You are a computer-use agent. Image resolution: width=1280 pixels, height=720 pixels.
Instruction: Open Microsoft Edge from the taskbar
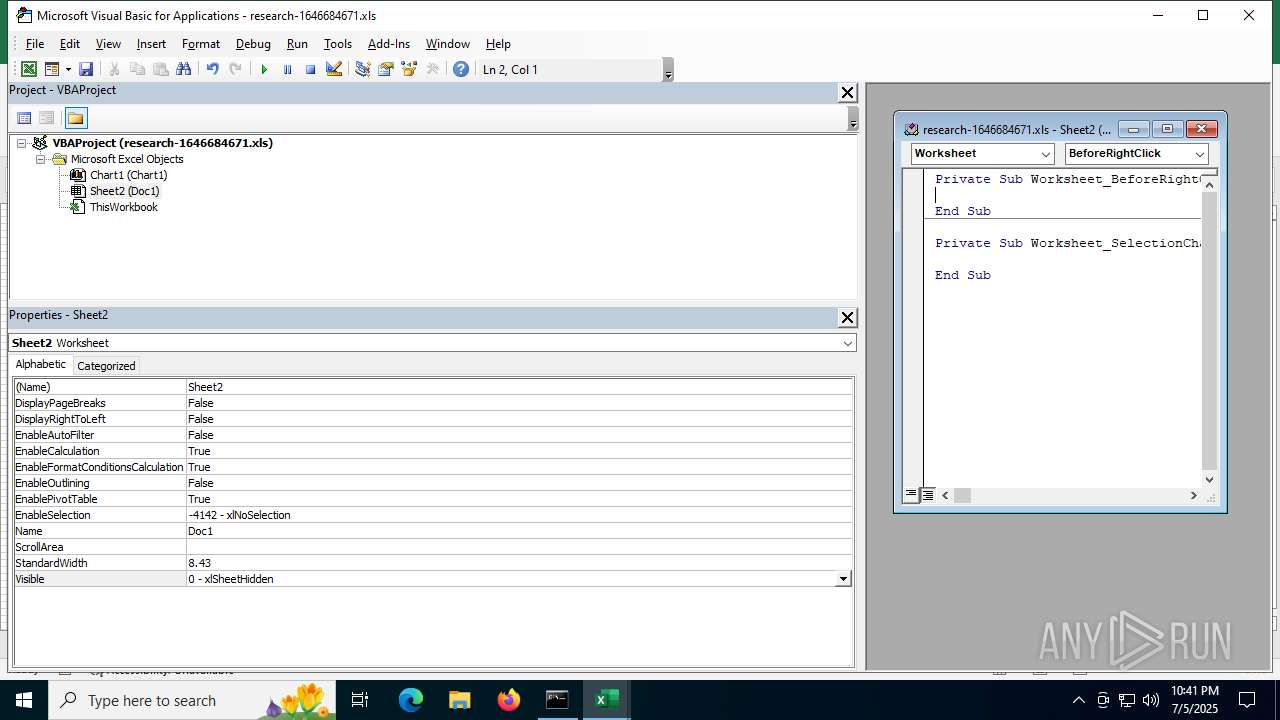(411, 700)
